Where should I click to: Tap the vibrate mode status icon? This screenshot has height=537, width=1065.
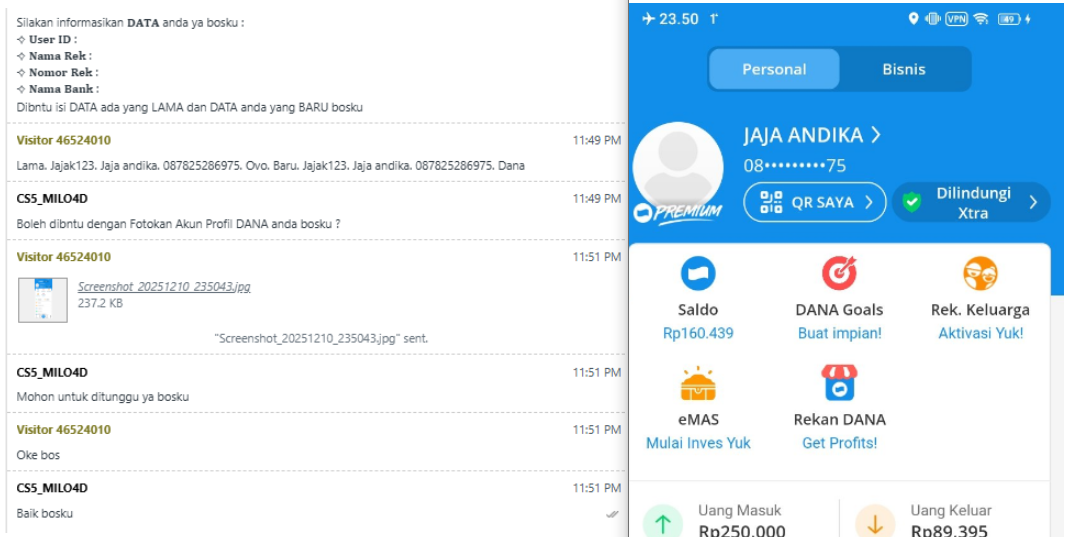pos(932,19)
